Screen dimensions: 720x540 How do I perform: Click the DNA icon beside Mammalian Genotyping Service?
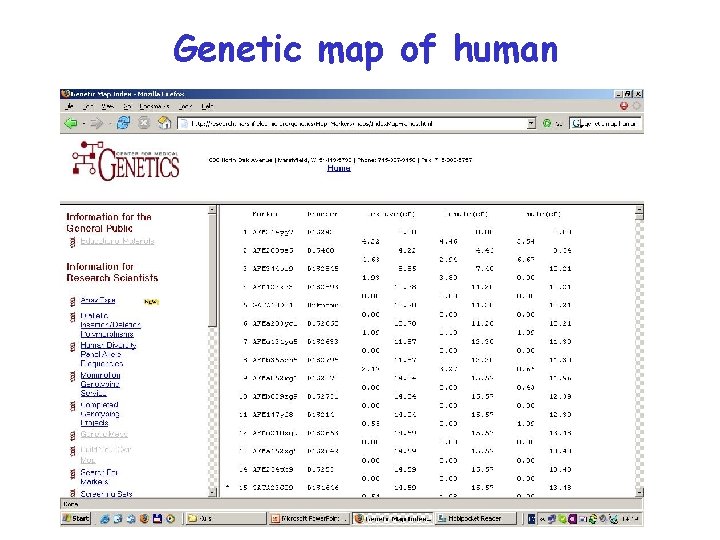pyautogui.click(x=72, y=377)
